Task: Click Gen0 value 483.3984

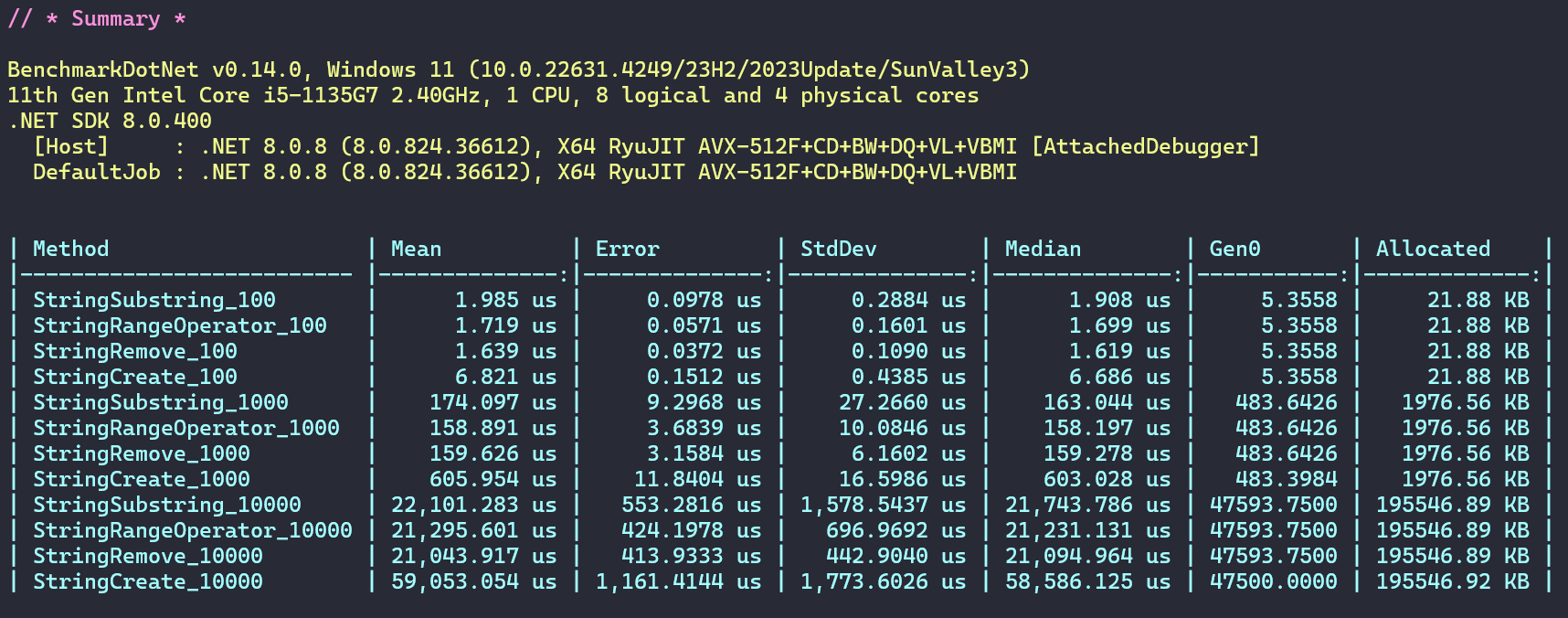Action: (x=1287, y=479)
